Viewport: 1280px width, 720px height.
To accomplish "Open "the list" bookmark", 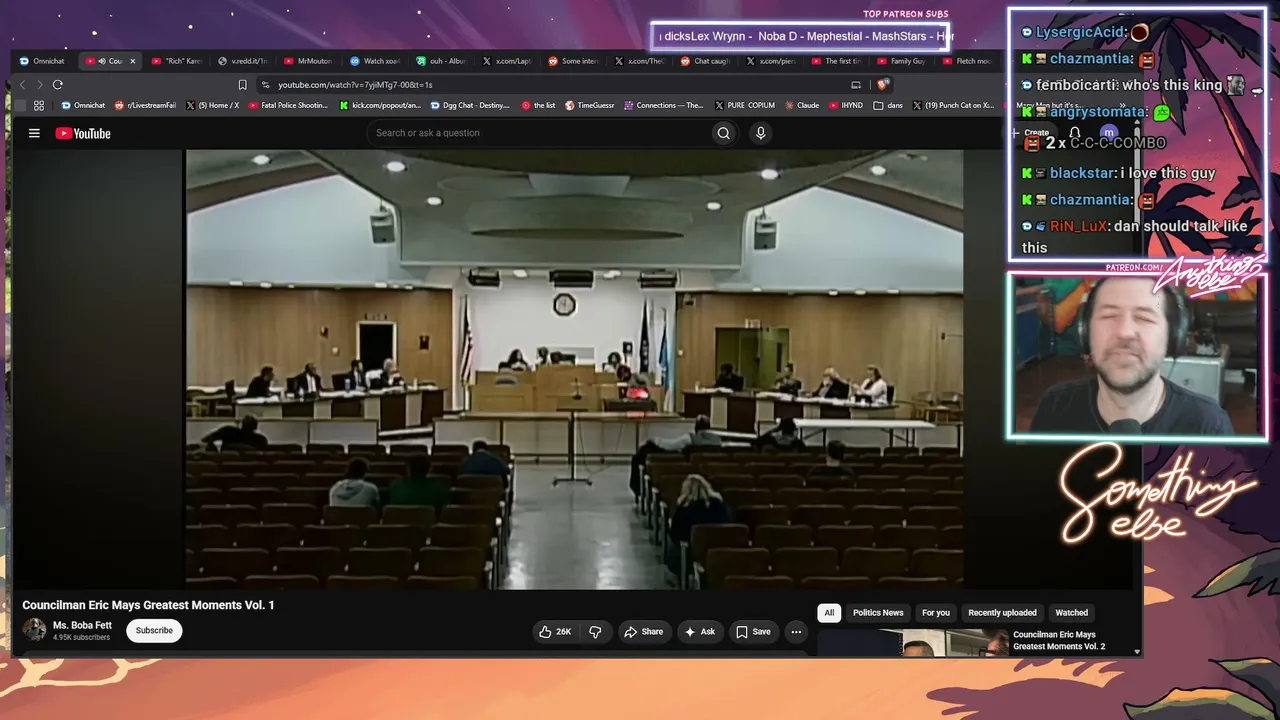I will (x=539, y=105).
